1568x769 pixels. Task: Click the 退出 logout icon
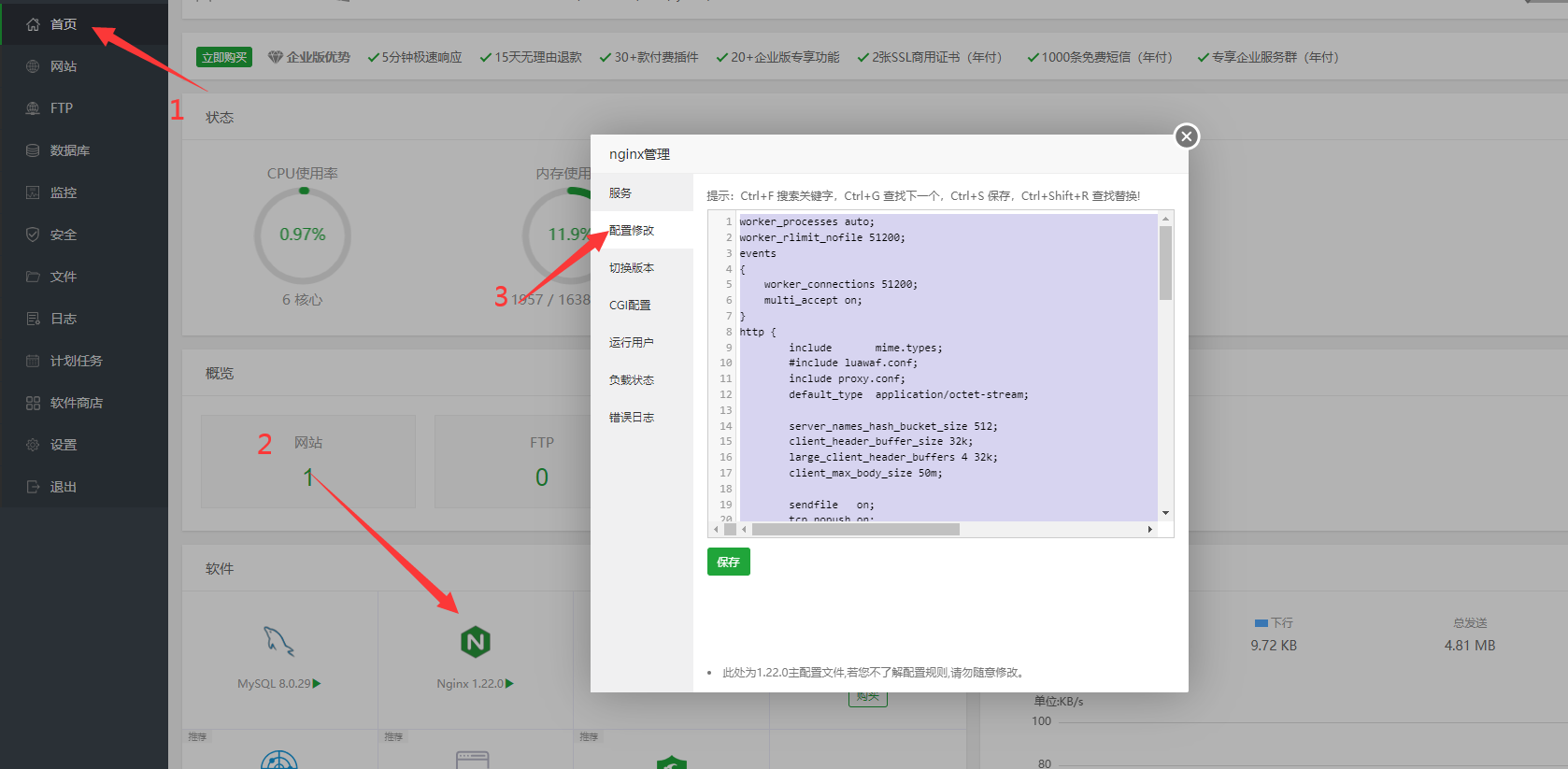(x=33, y=487)
